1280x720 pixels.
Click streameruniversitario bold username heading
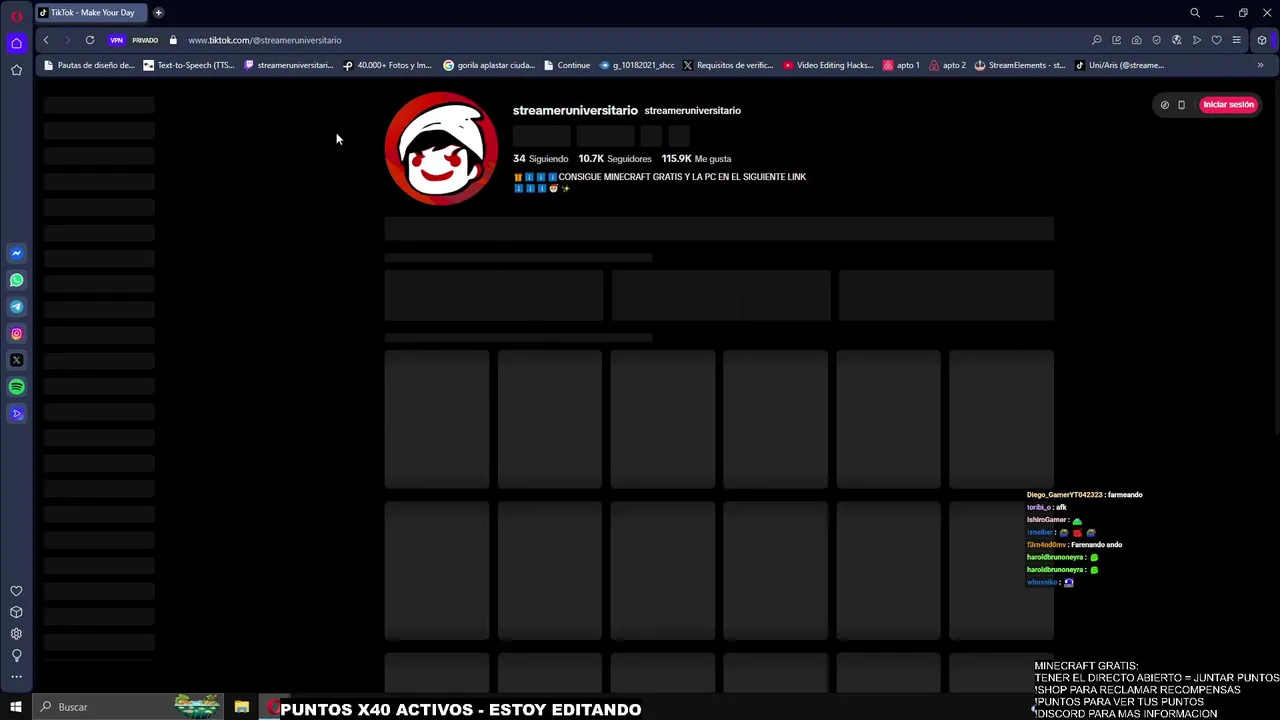[x=575, y=110]
